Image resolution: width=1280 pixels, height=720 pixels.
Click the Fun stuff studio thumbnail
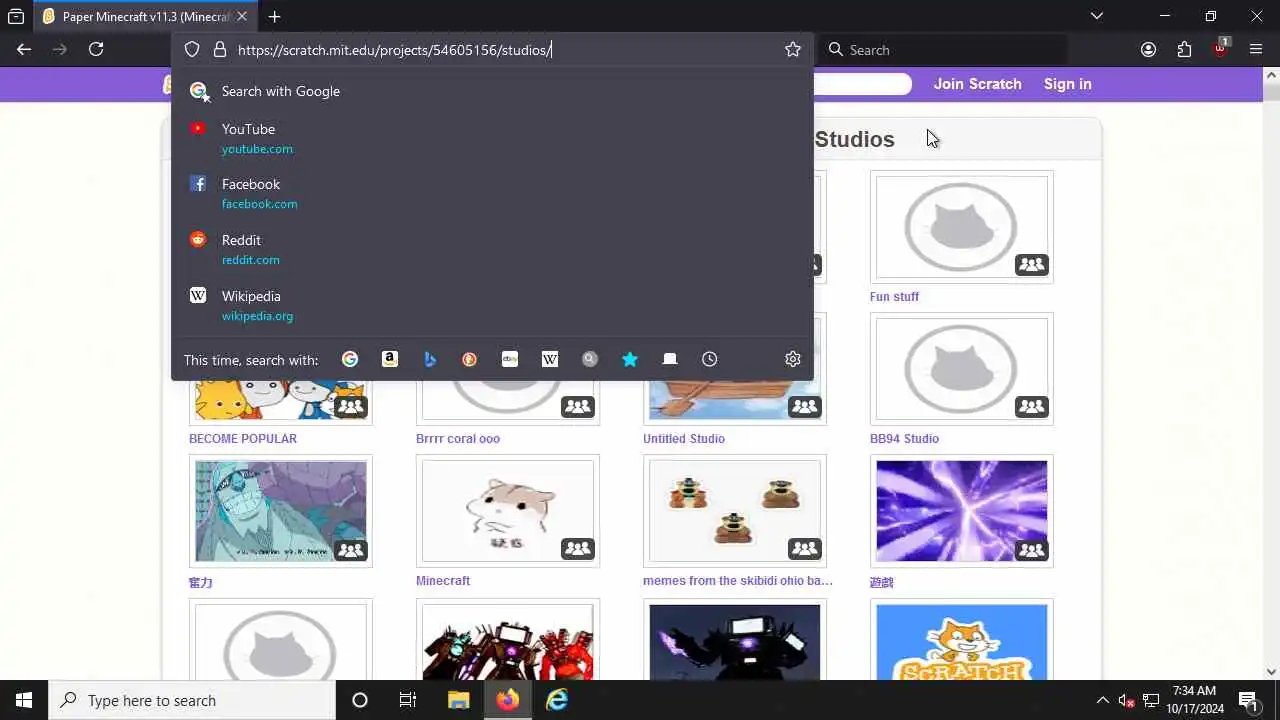pyautogui.click(x=962, y=227)
